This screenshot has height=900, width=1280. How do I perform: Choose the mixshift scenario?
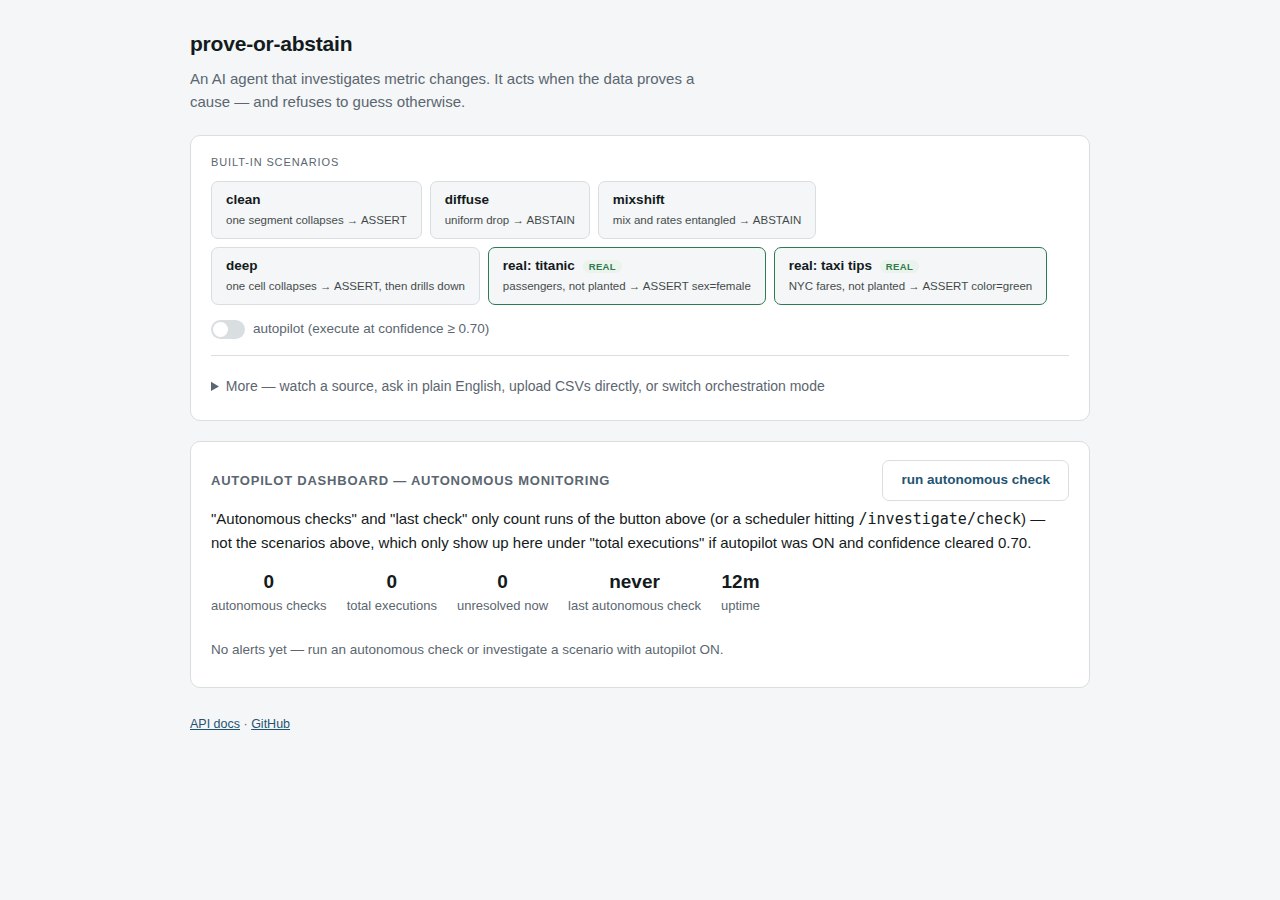707,210
